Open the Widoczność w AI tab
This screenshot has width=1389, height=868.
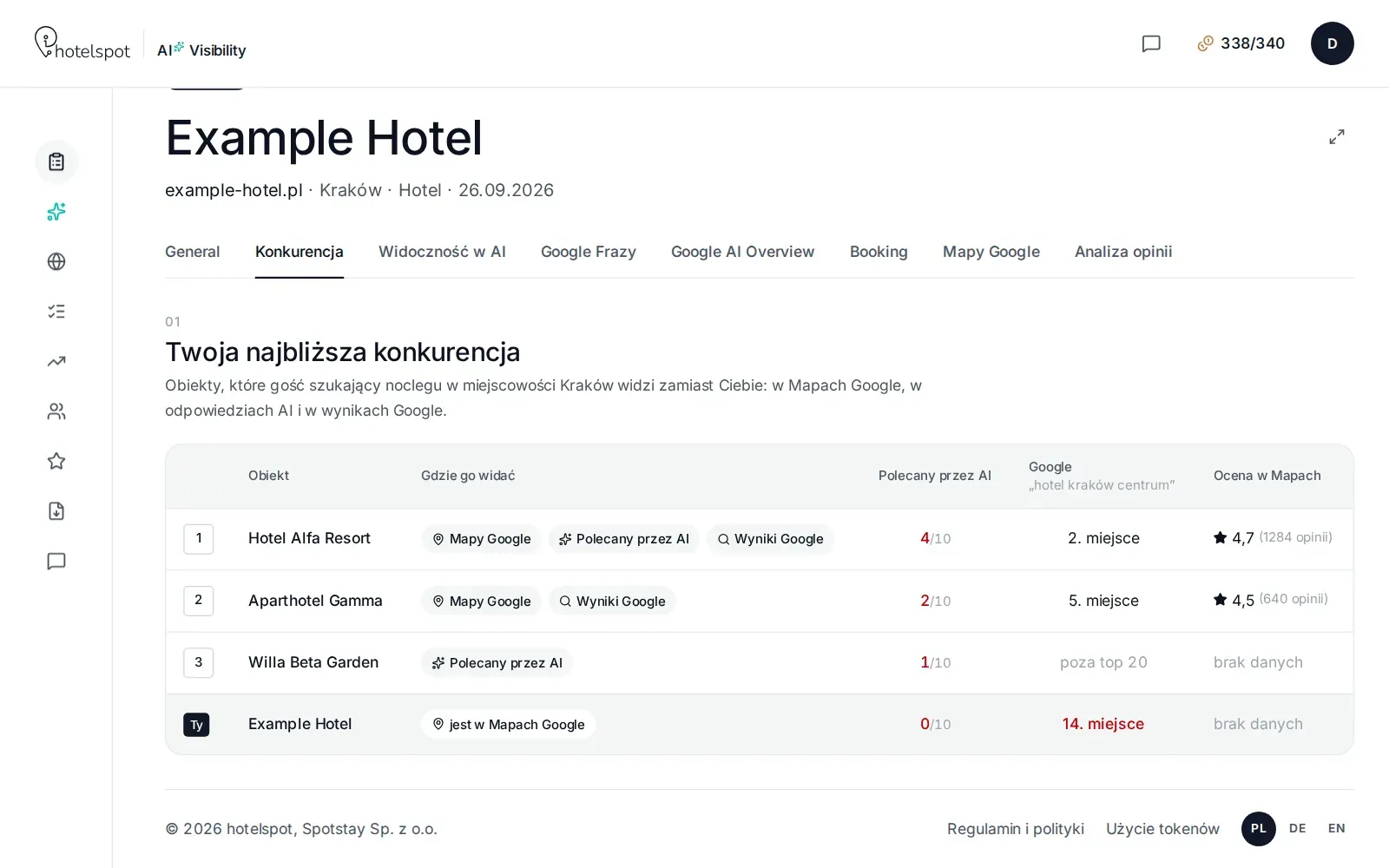tap(442, 252)
